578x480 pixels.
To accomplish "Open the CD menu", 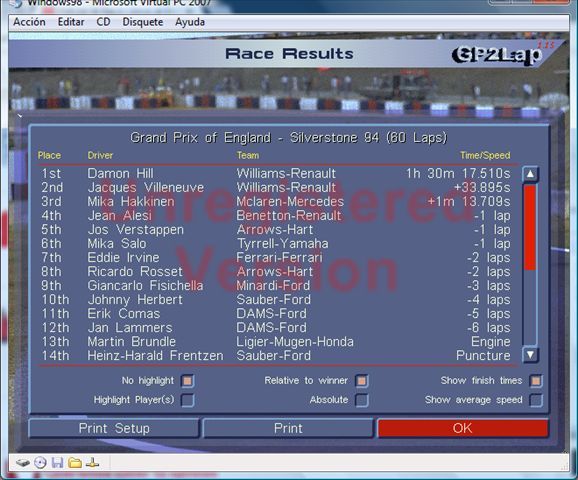I will [103, 22].
